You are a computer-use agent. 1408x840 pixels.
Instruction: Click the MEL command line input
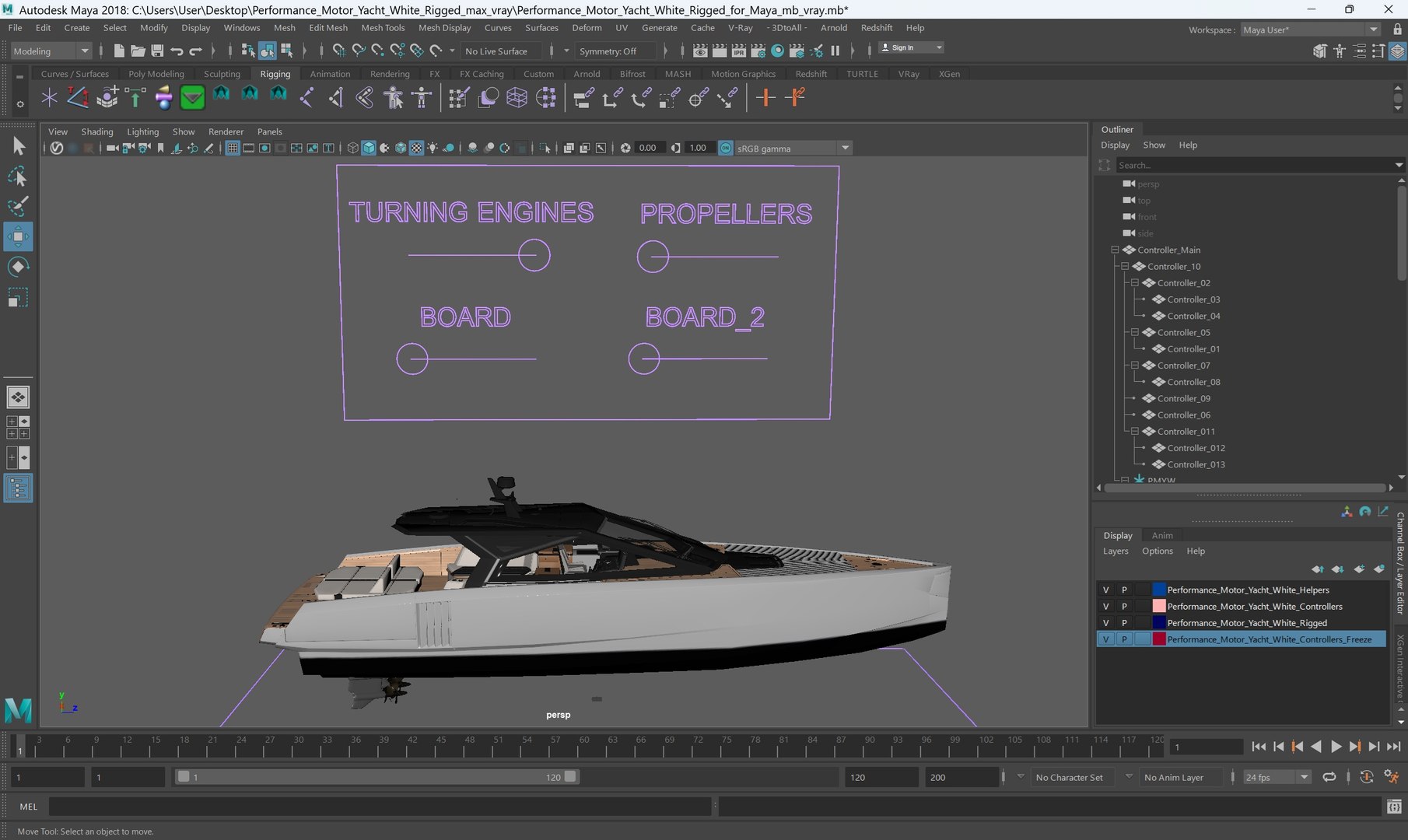click(380, 807)
